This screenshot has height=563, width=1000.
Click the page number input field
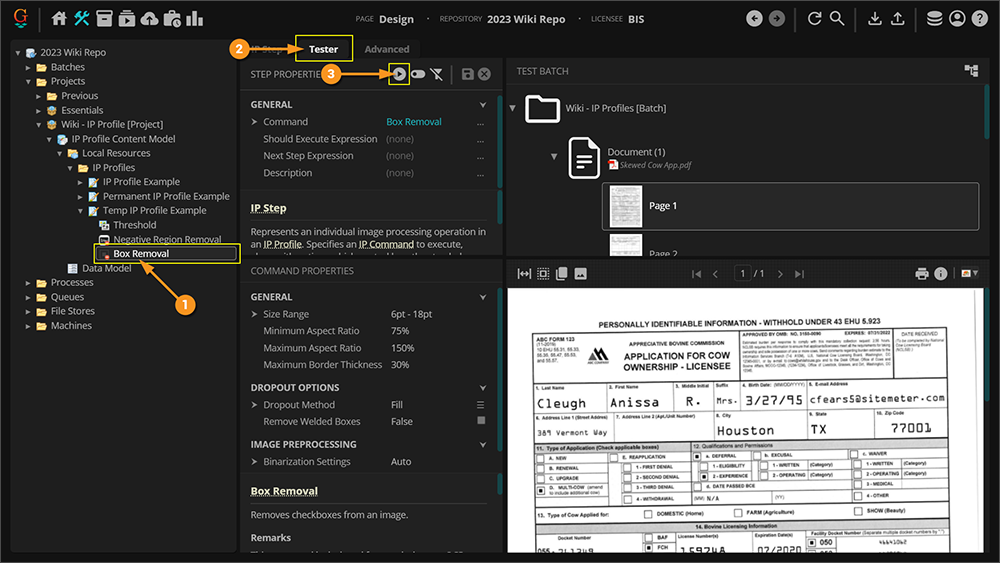click(742, 274)
